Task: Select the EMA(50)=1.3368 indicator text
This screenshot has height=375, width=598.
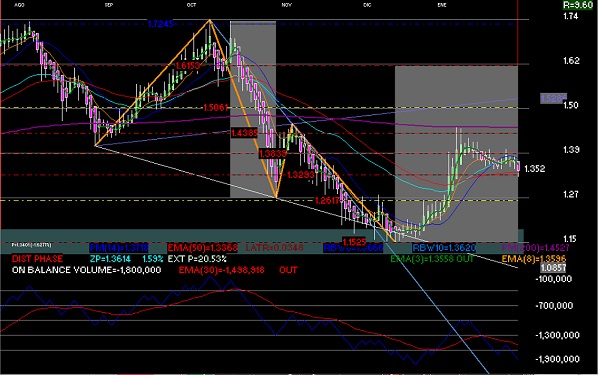Action: (x=202, y=248)
